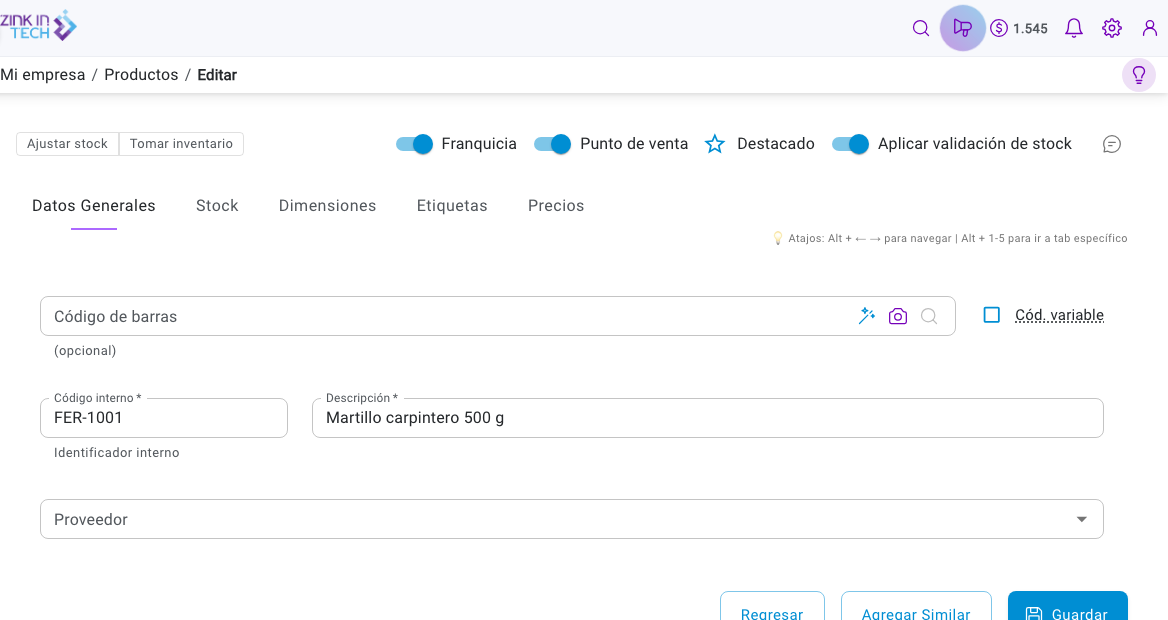Expand the Proveedor dropdown arrow
The height and width of the screenshot is (620, 1168).
point(1081,519)
